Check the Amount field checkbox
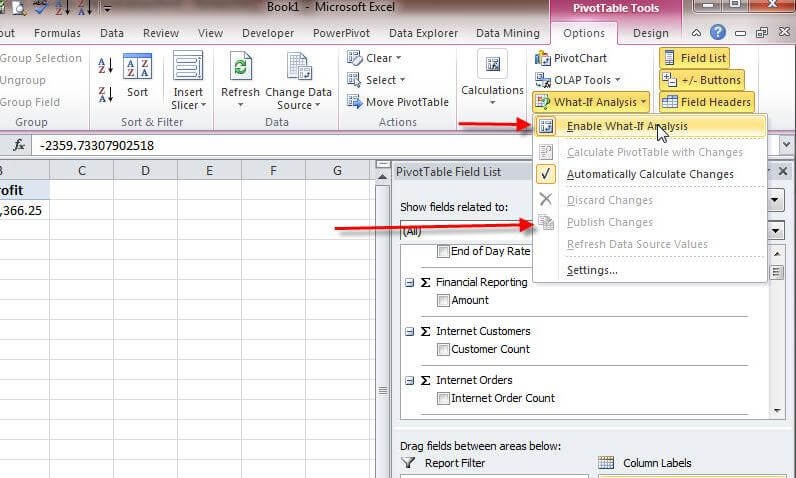This screenshot has height=478, width=796. [443, 300]
